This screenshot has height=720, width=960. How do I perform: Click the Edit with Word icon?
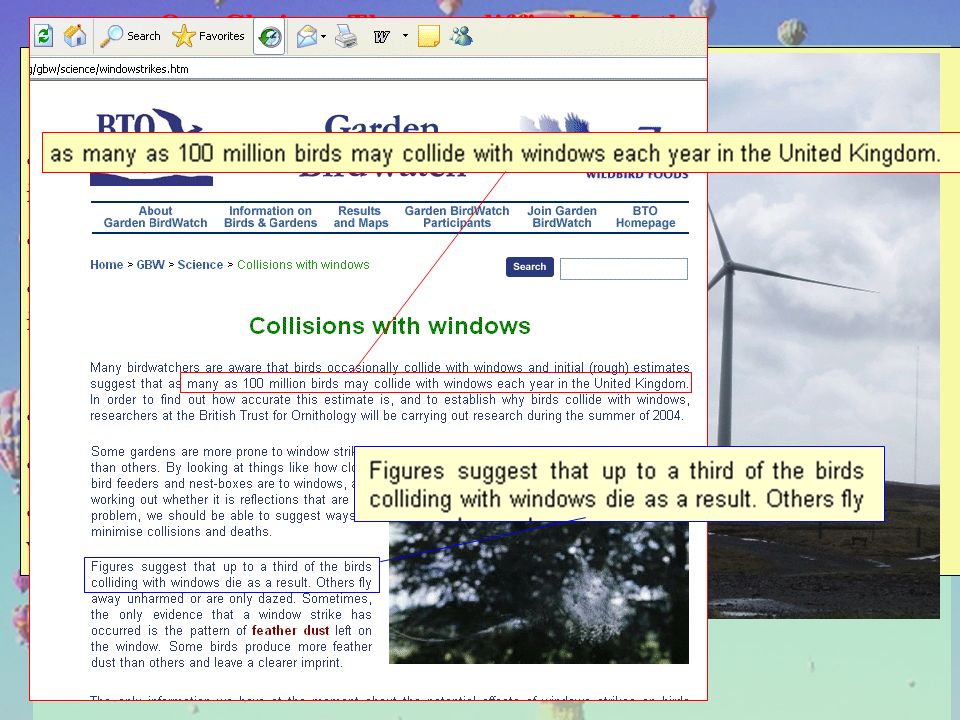coord(381,37)
